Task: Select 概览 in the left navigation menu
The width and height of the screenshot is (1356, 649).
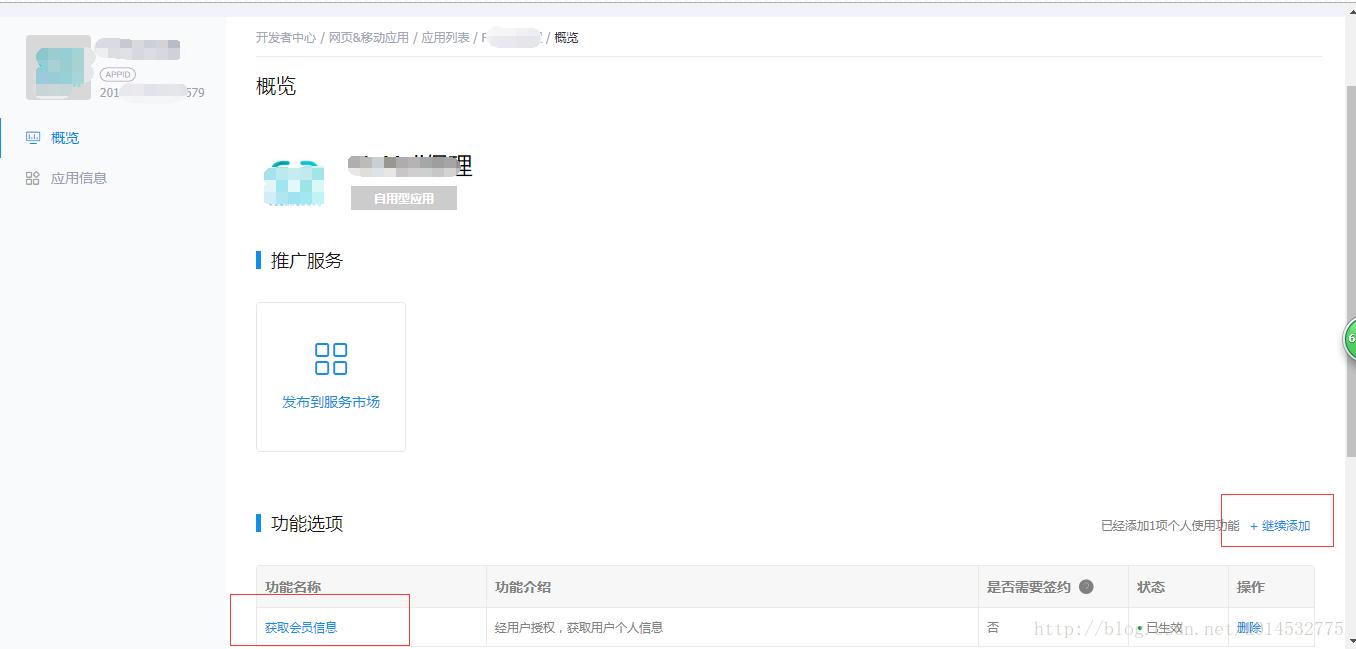Action: pos(65,137)
